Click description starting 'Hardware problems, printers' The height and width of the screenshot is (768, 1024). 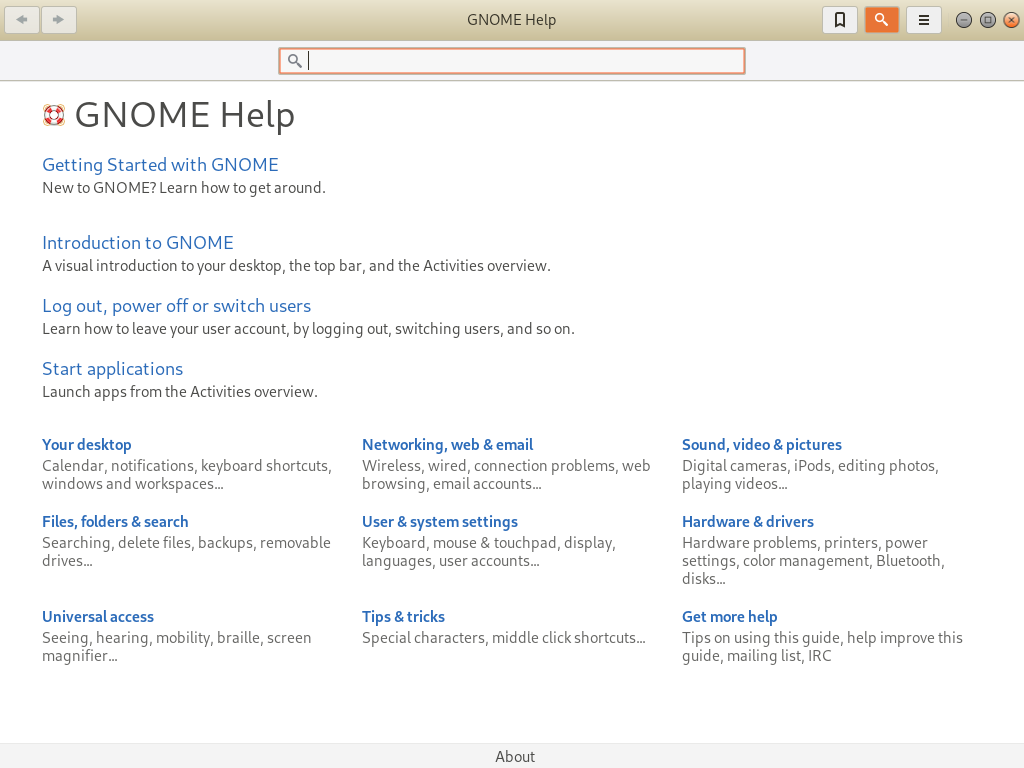813,561
